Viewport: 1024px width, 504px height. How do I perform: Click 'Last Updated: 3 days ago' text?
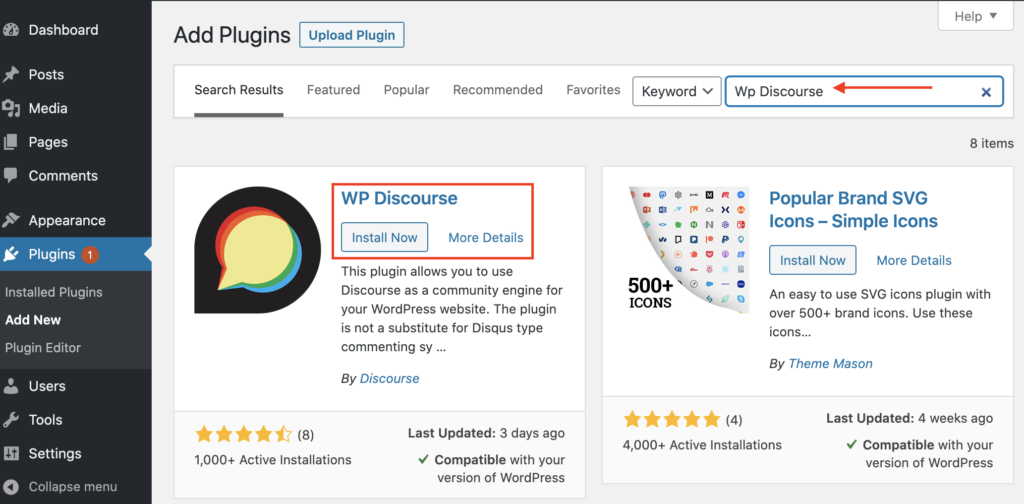[x=487, y=433]
